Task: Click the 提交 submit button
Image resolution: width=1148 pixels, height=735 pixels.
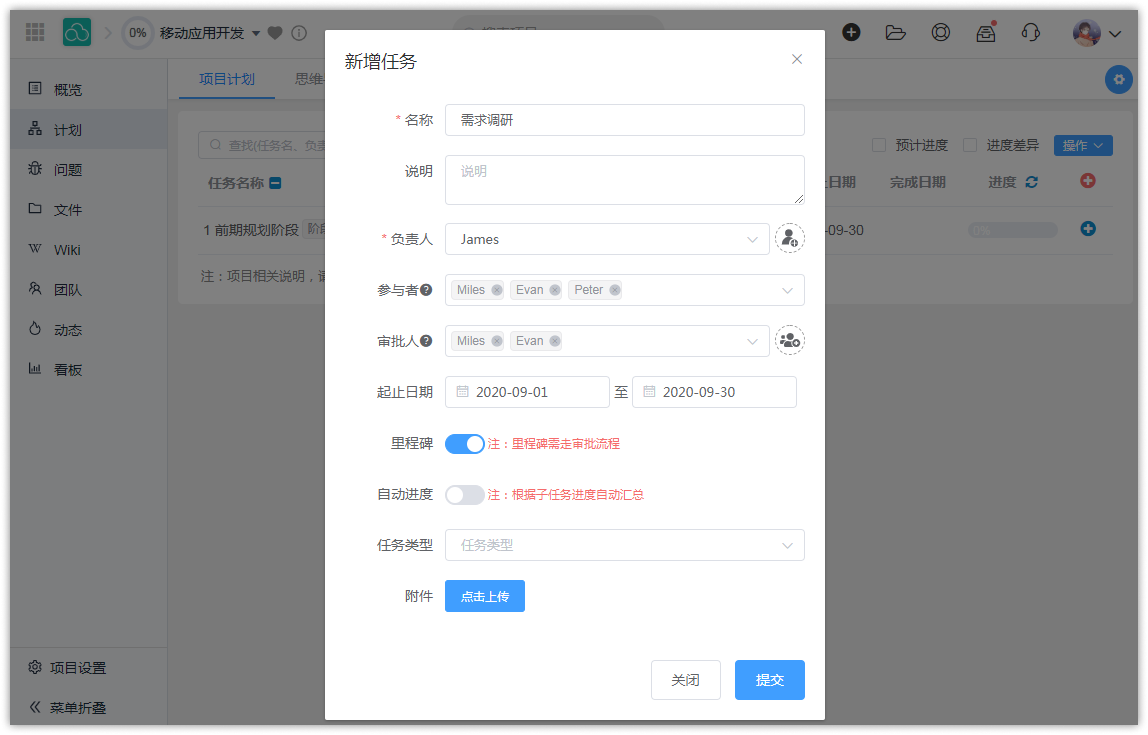Action: coord(769,680)
